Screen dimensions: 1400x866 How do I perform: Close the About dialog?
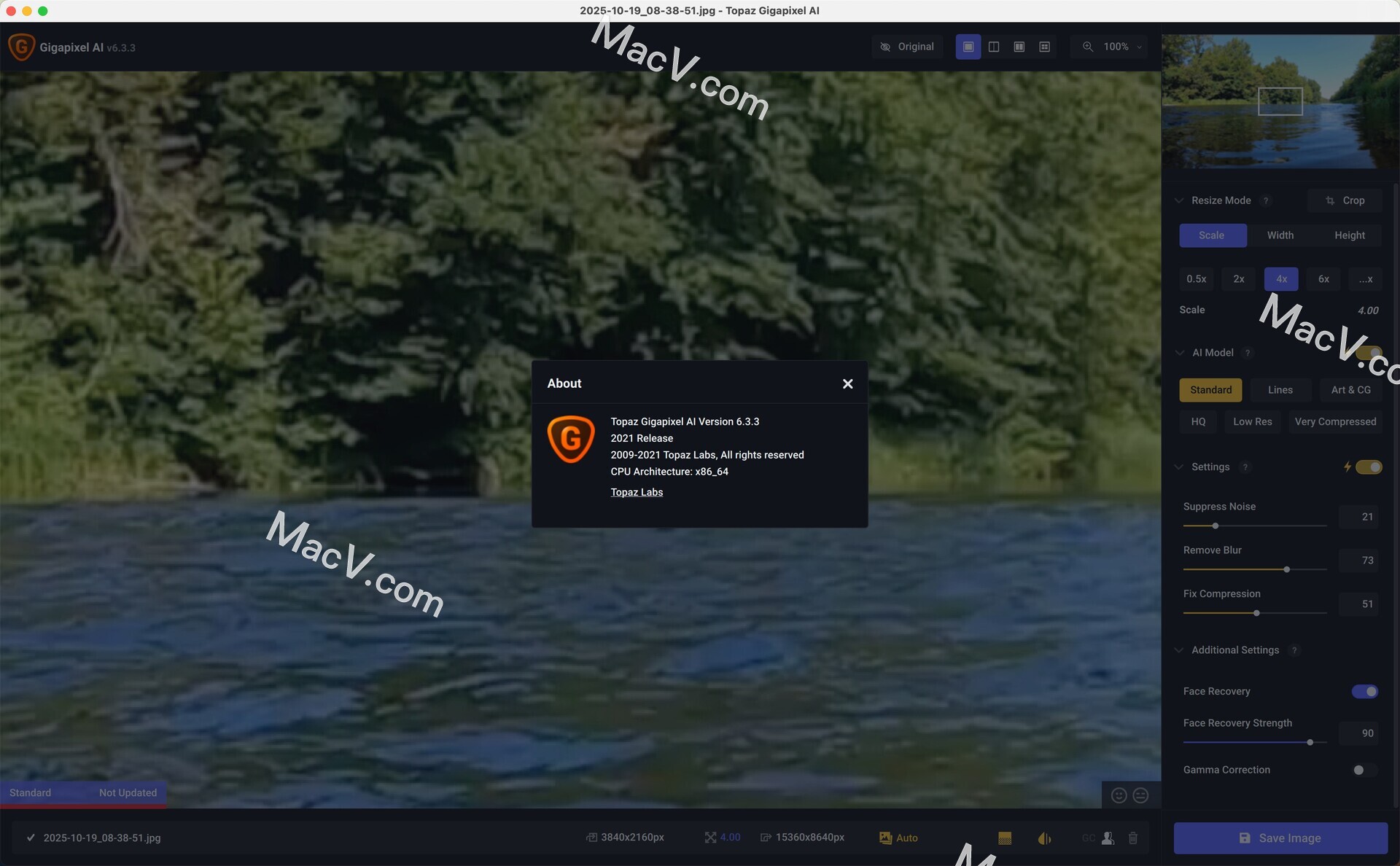coord(847,384)
